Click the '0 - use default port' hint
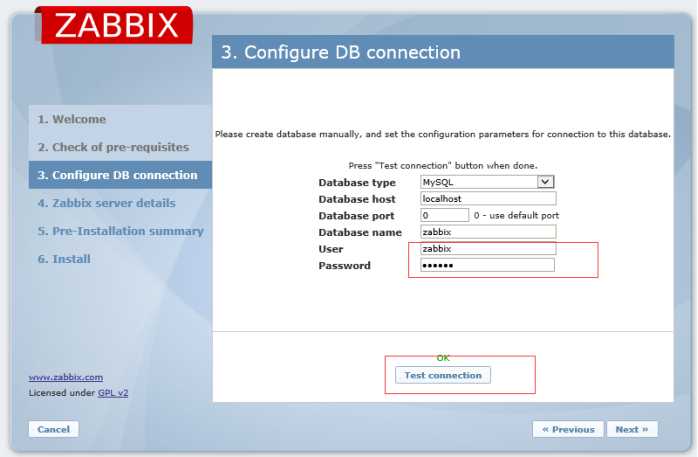 [516, 215]
